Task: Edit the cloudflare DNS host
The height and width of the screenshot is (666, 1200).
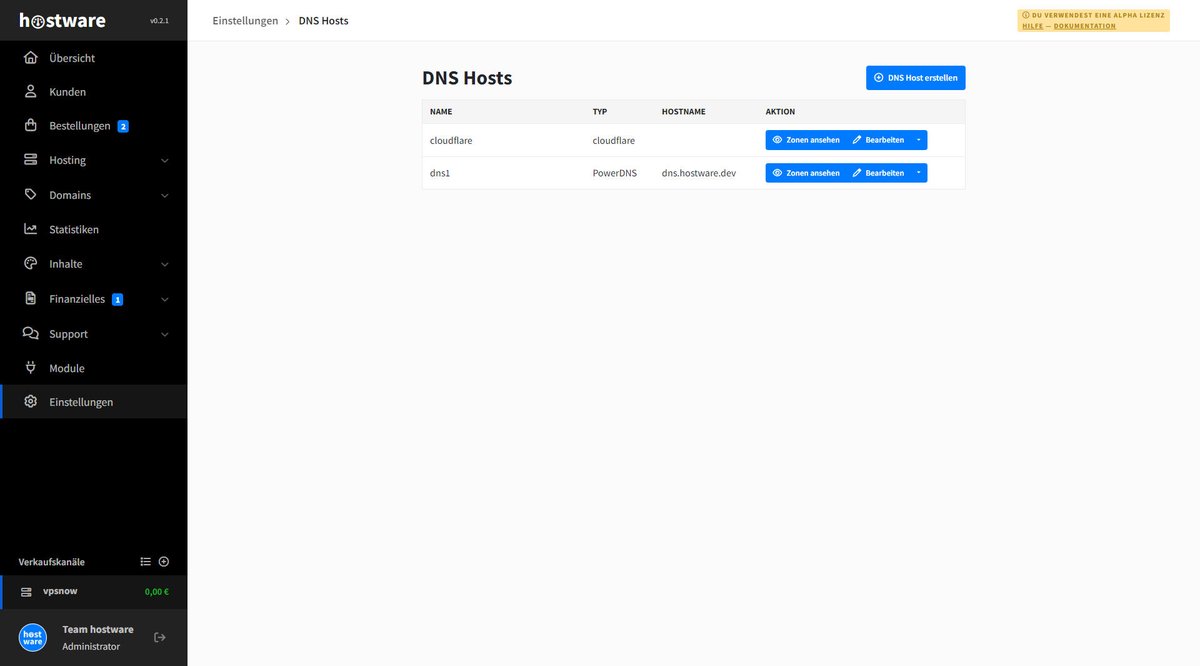Action: tap(878, 140)
